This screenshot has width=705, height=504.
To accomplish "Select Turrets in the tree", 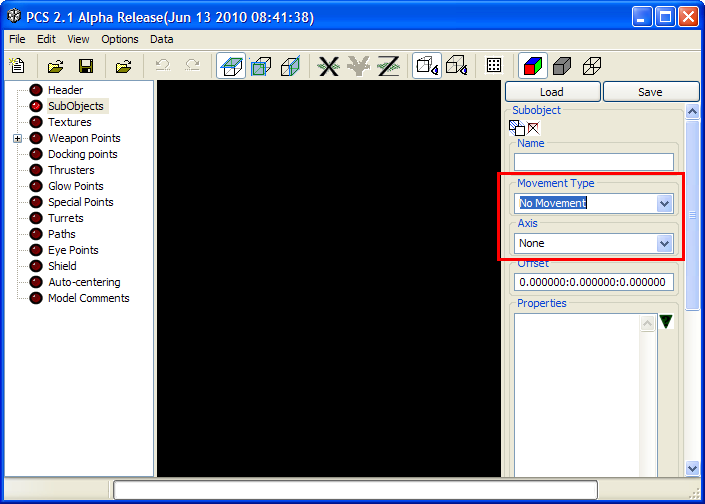I will point(66,218).
